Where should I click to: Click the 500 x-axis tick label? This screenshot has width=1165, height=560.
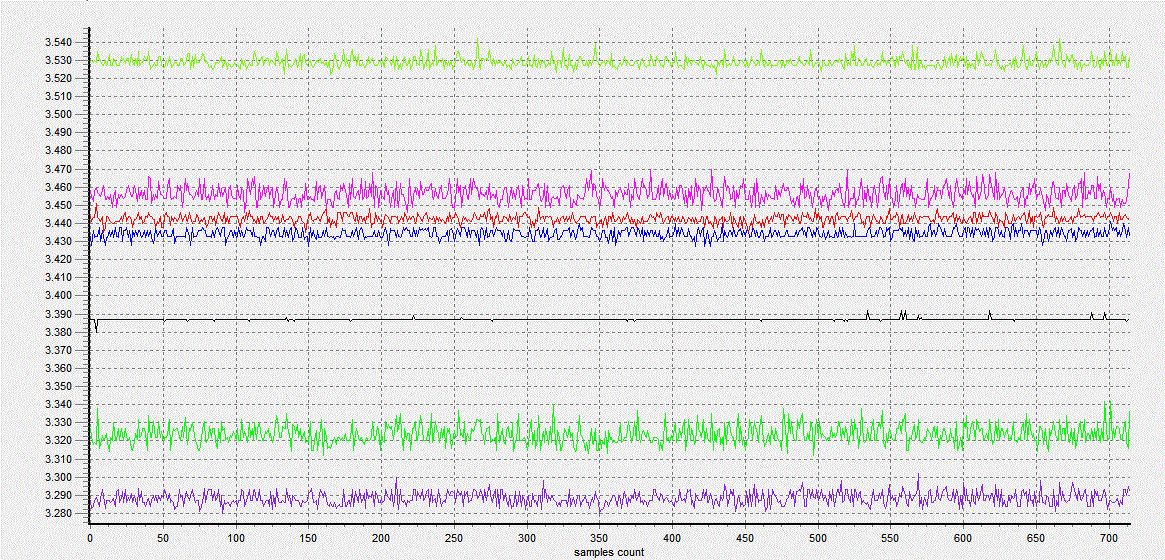click(x=818, y=538)
